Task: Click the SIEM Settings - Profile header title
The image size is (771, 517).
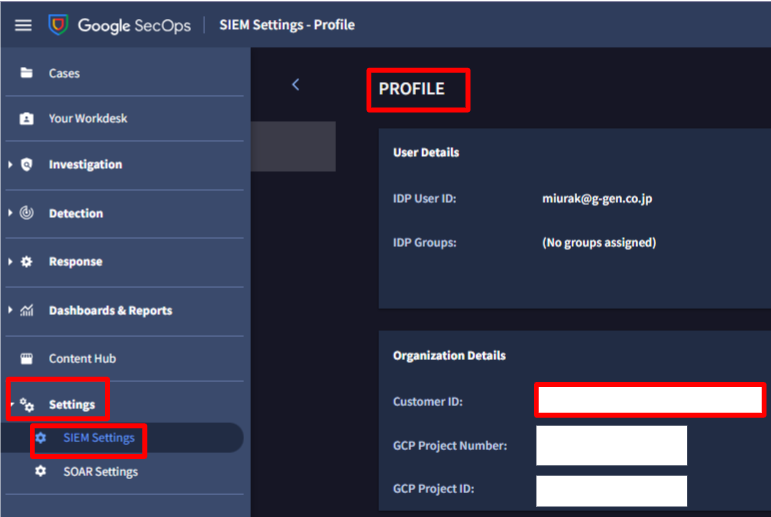Action: coord(287,25)
